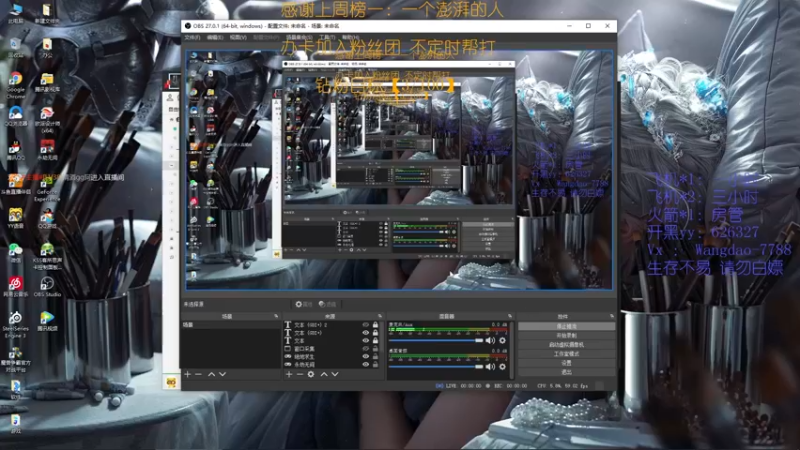Move the scene up in the Scenes panel
800x450 pixels.
(211, 374)
